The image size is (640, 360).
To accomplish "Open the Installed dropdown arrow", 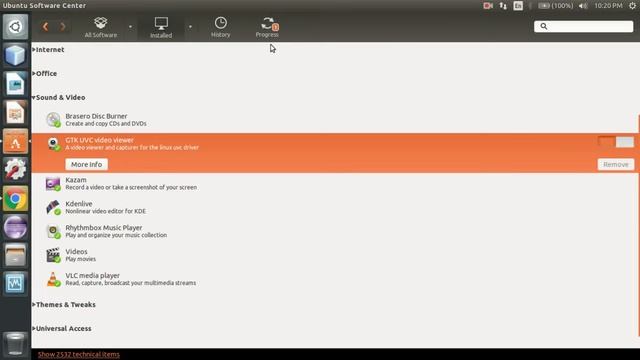I will click(190, 27).
